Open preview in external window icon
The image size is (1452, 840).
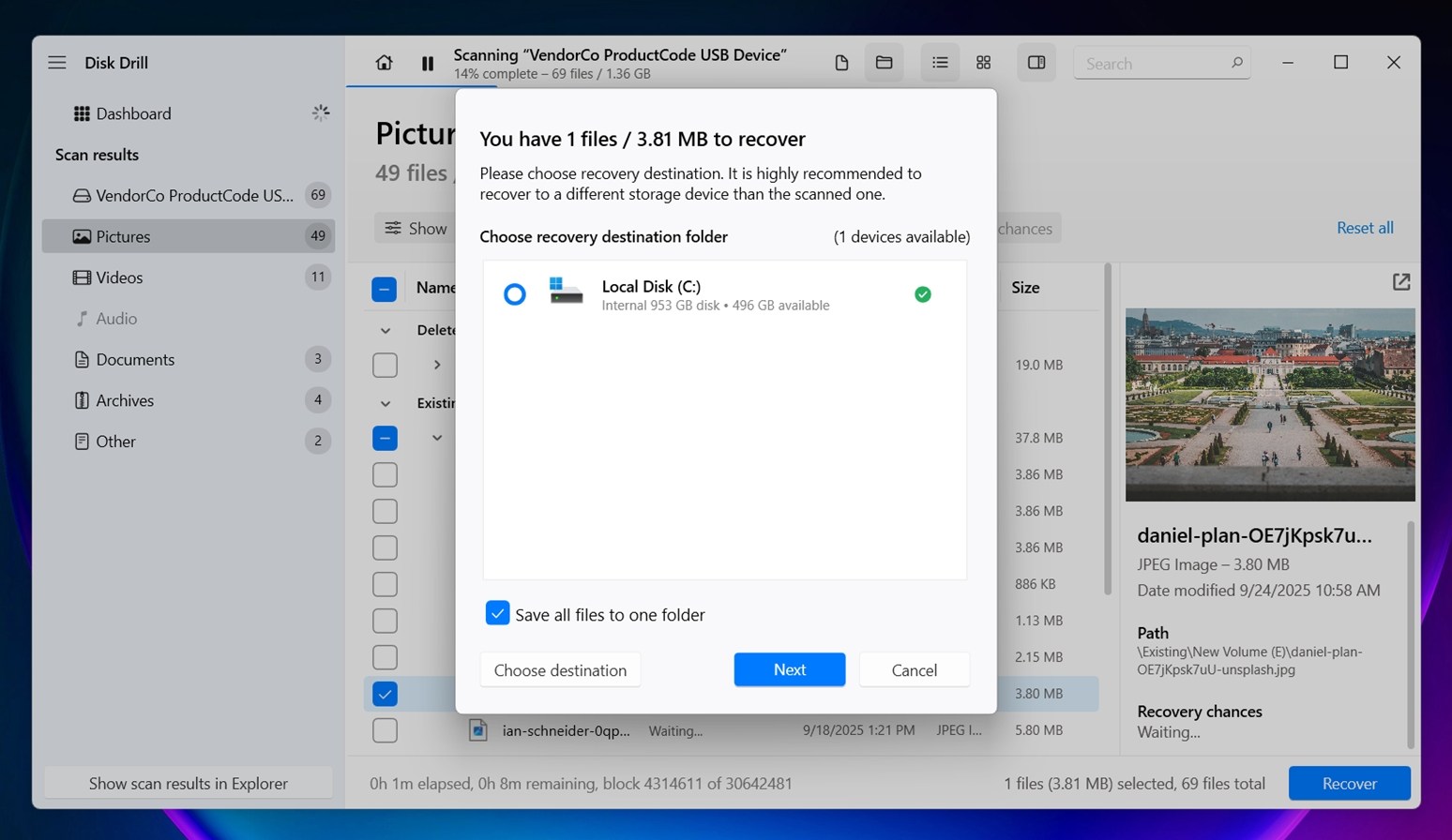[x=1400, y=282]
